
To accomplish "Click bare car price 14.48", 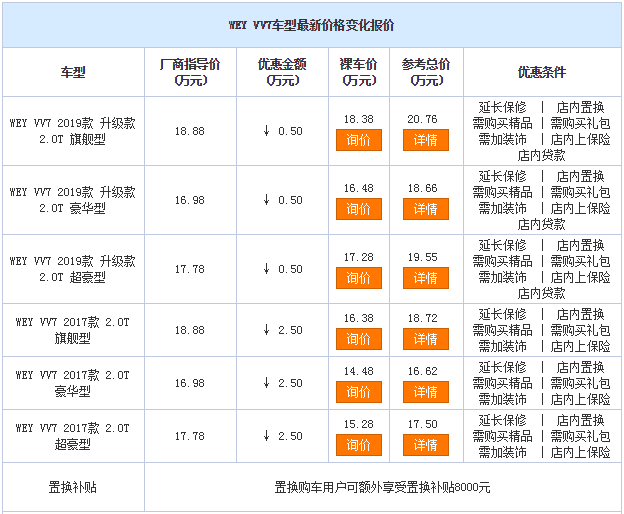I will [x=359, y=371].
